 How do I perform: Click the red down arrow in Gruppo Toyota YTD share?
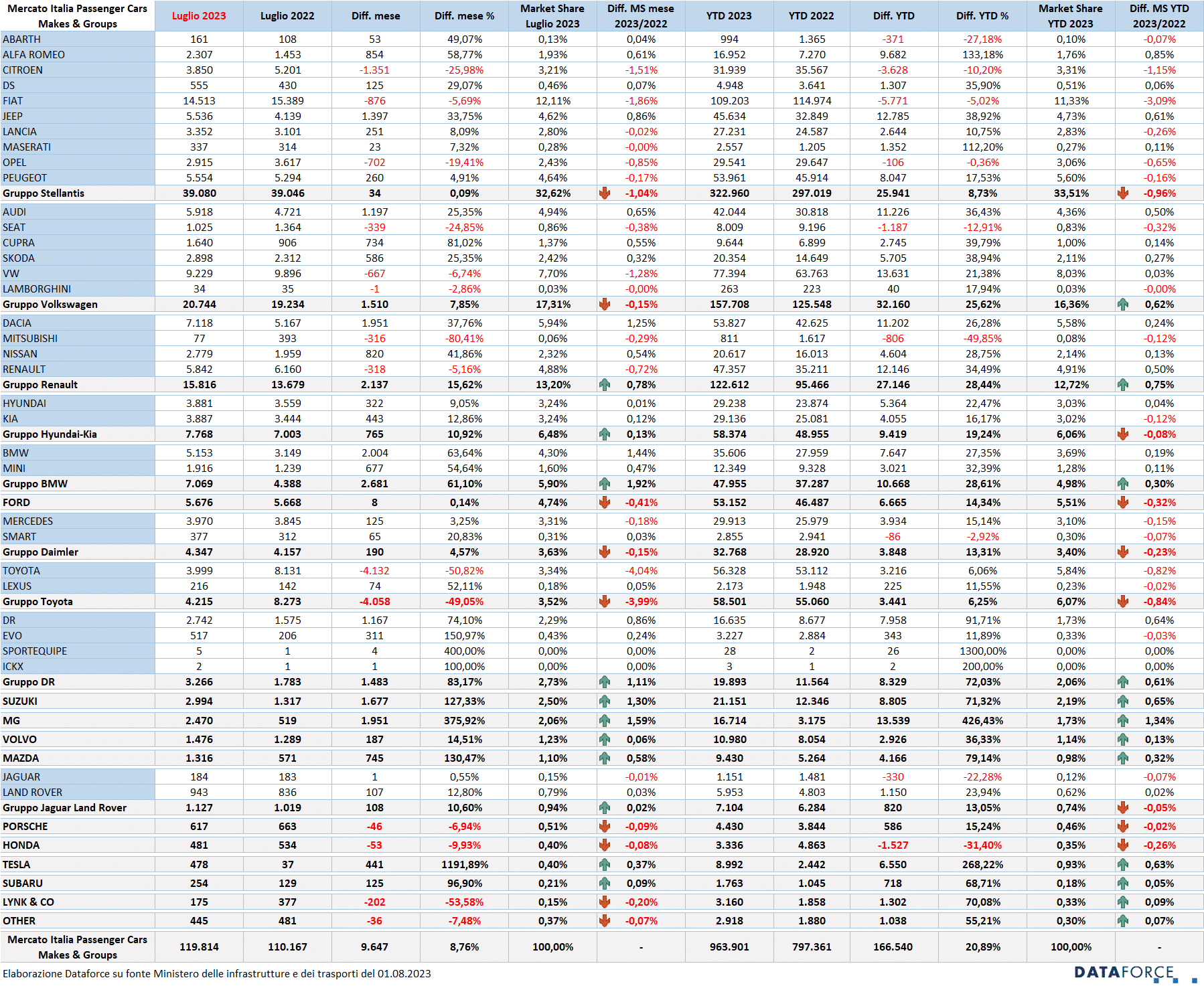[x=1123, y=602]
